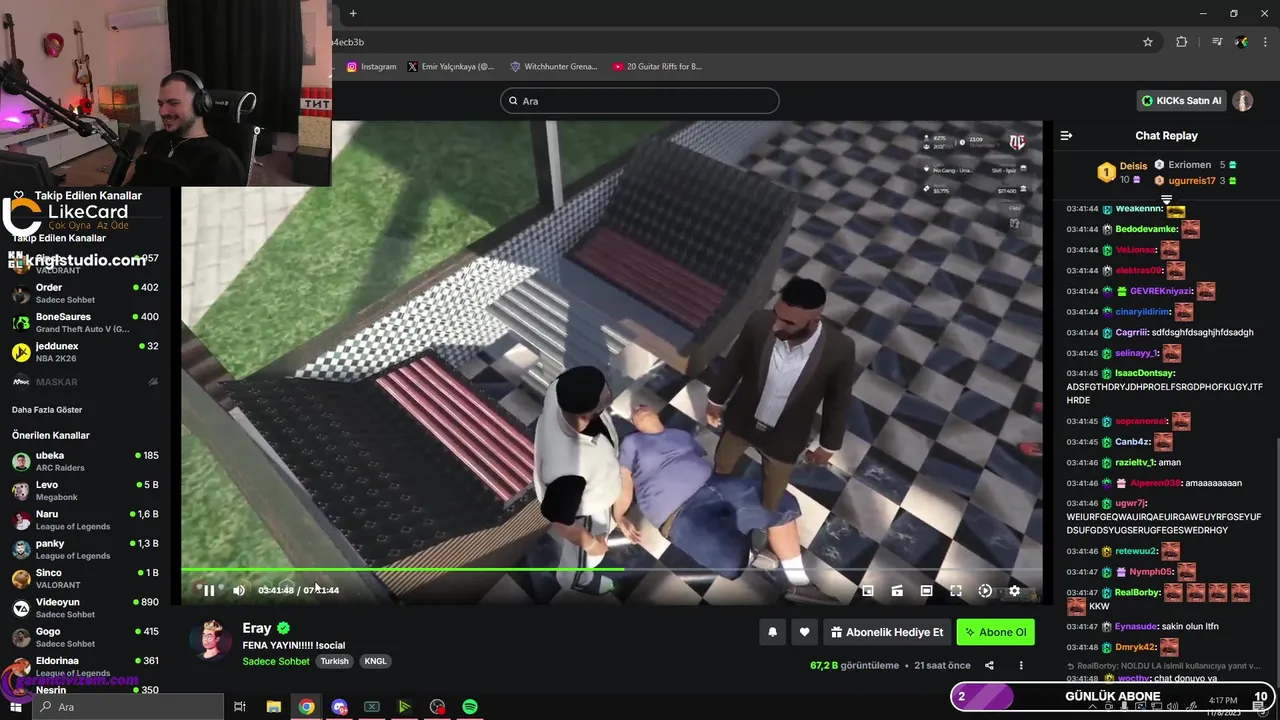The image size is (1280, 720).
Task: Open offline MASKAR channel
Action: point(85,382)
